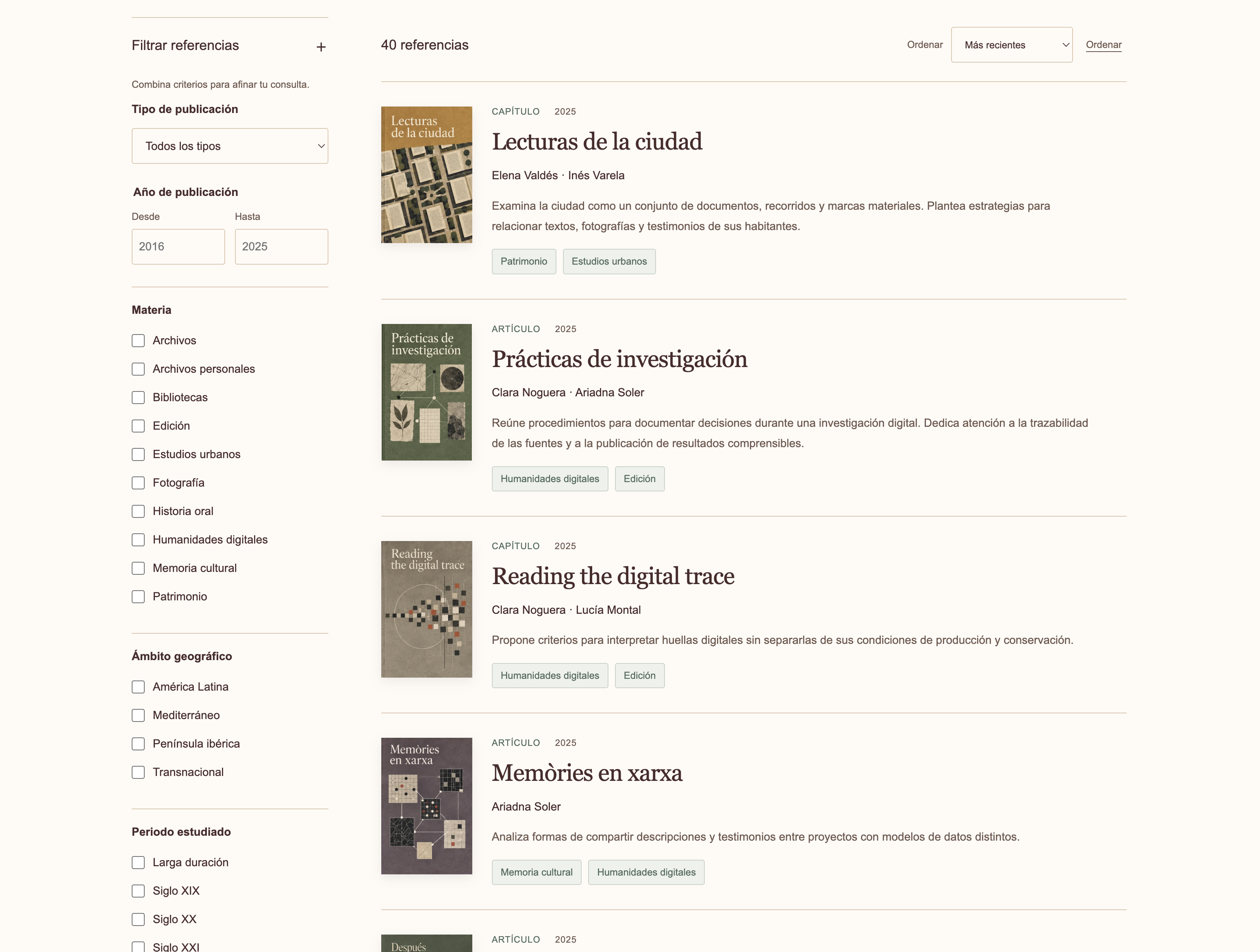
Task: Check the Siglo XIX checkbox
Action: tap(138, 891)
